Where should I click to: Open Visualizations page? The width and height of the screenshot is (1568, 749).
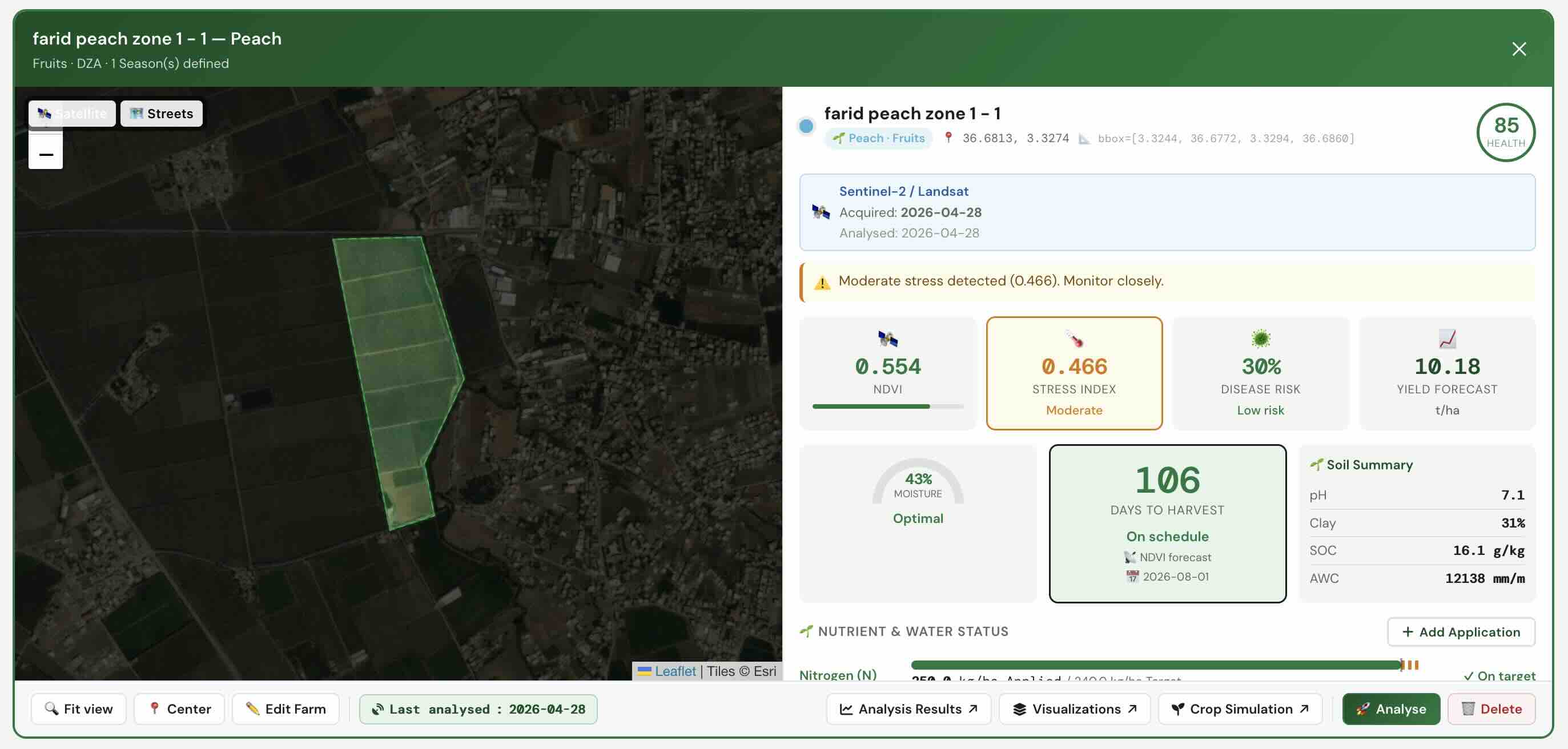1075,709
